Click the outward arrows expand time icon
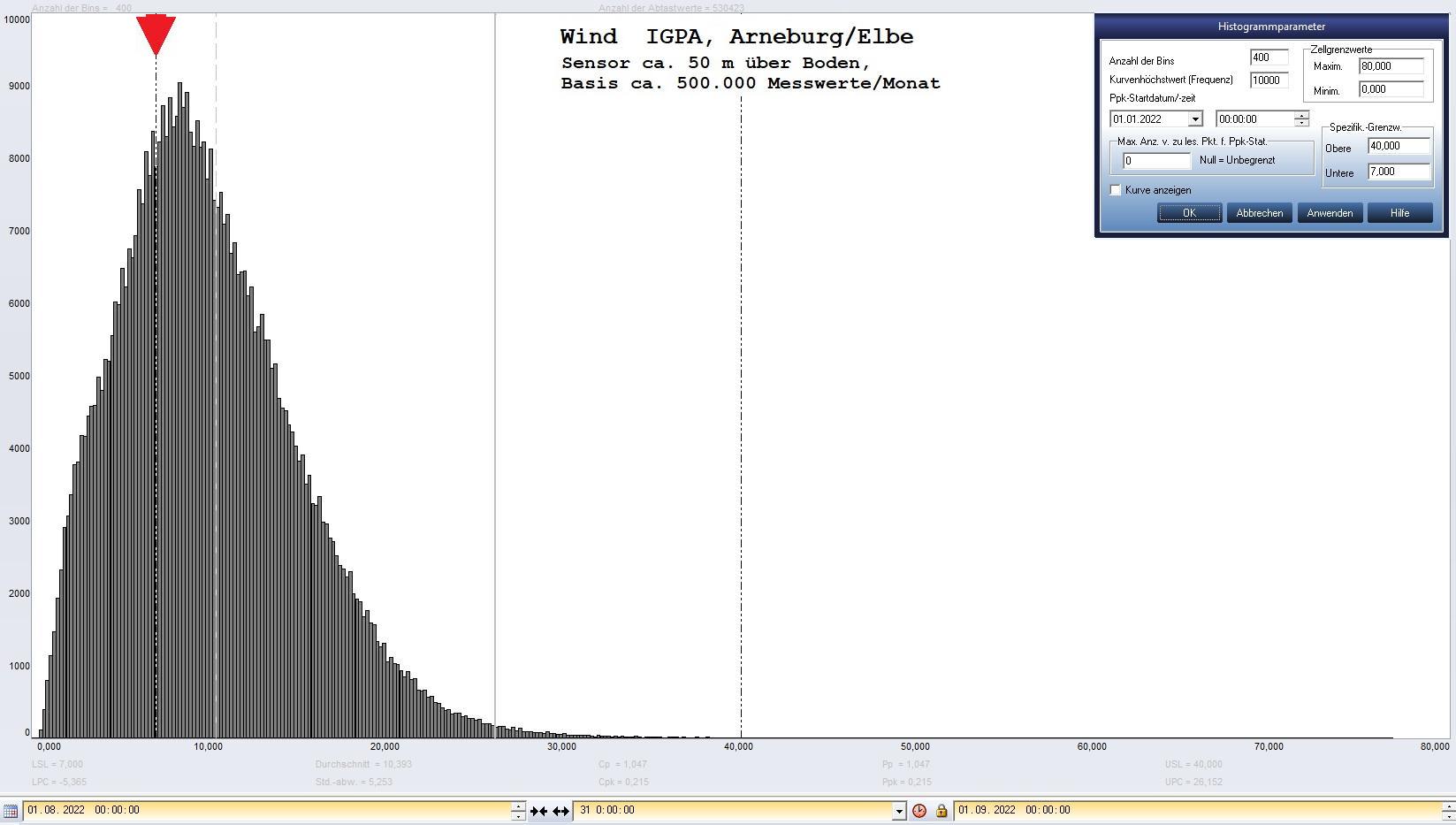Viewport: 1456px width, 825px height. 560,811
